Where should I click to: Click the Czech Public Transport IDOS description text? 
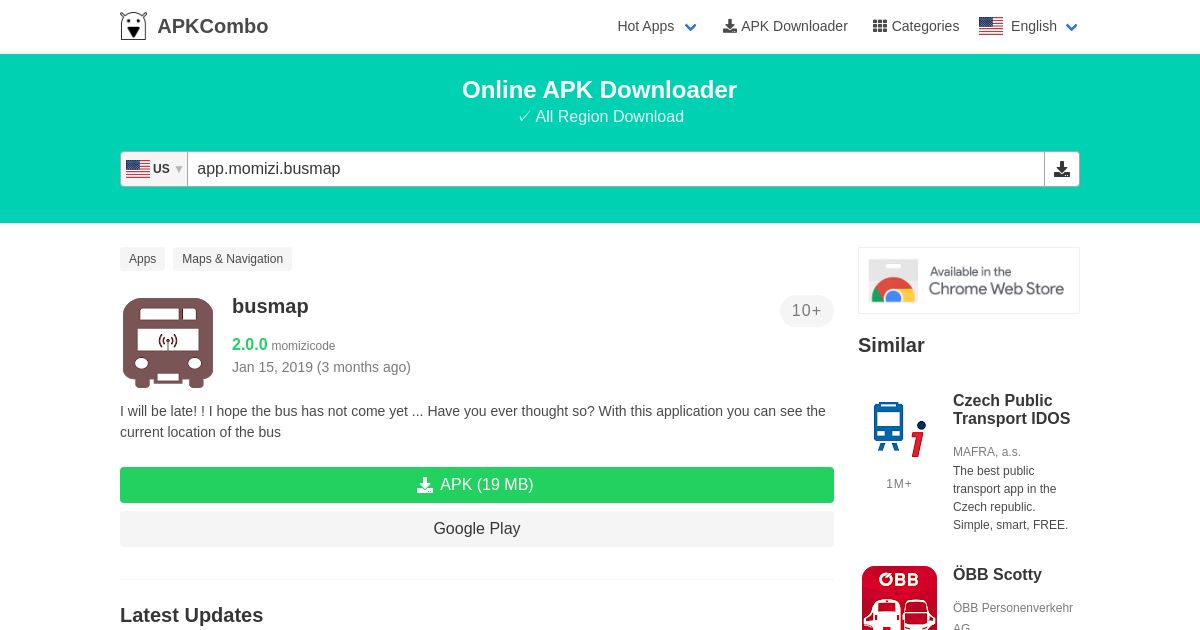pos(1010,498)
